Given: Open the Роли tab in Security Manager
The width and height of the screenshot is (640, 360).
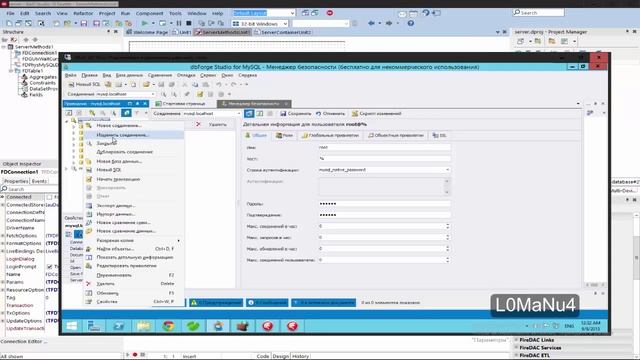Looking at the screenshot, I should [284, 136].
